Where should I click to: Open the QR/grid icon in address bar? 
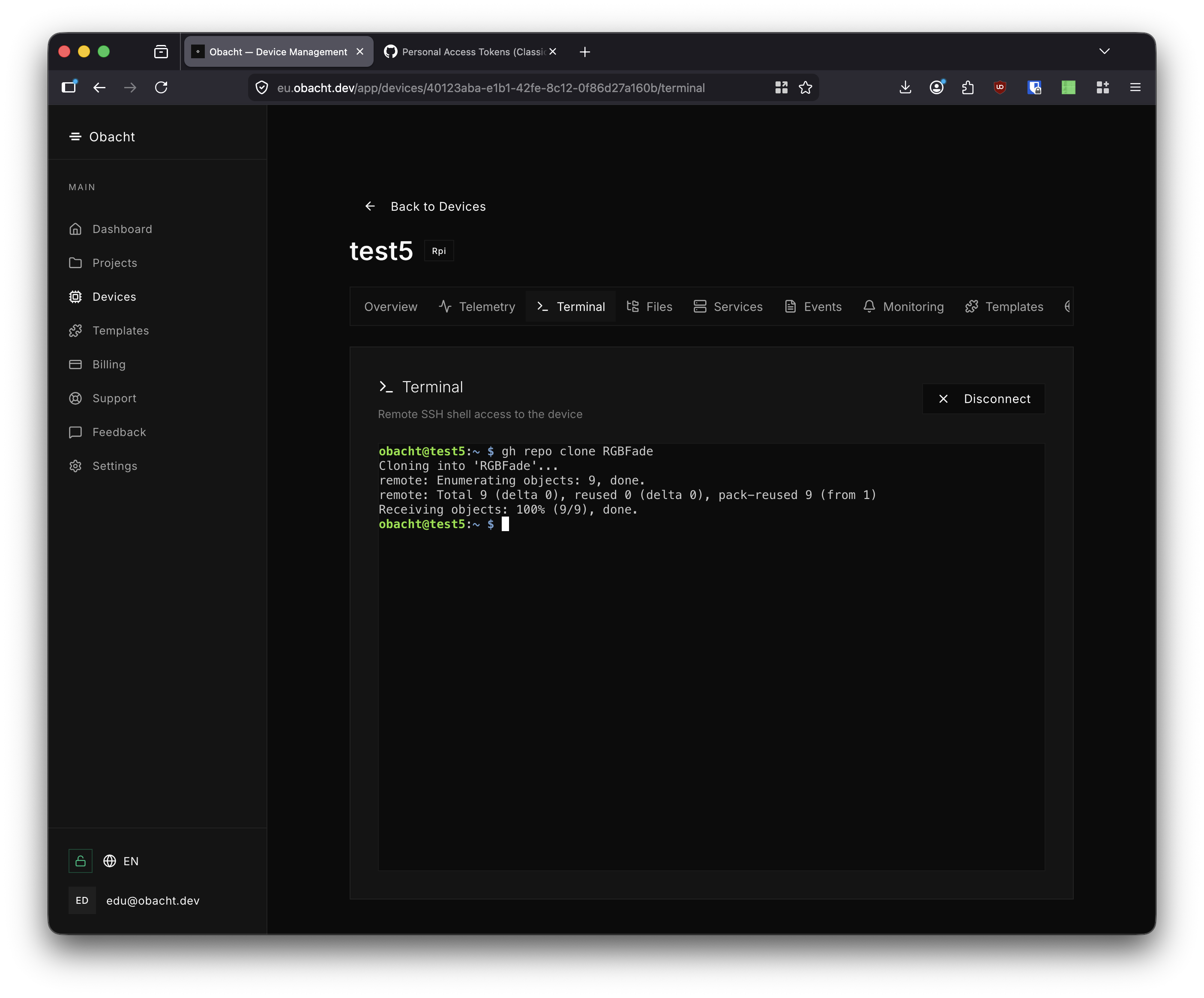[781, 88]
